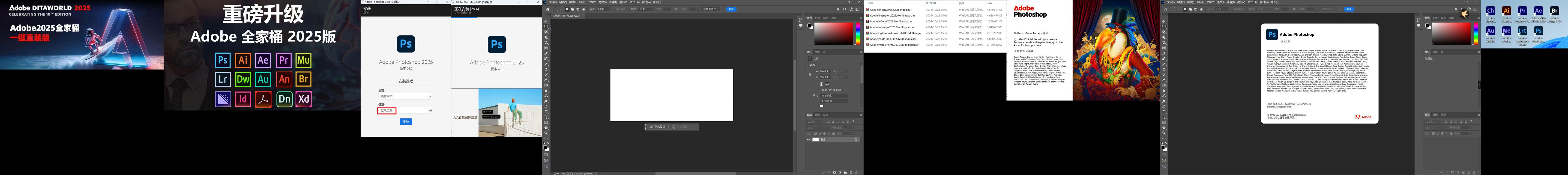Pick the Zoom tool in blank-canvas Photoshop

point(546,133)
